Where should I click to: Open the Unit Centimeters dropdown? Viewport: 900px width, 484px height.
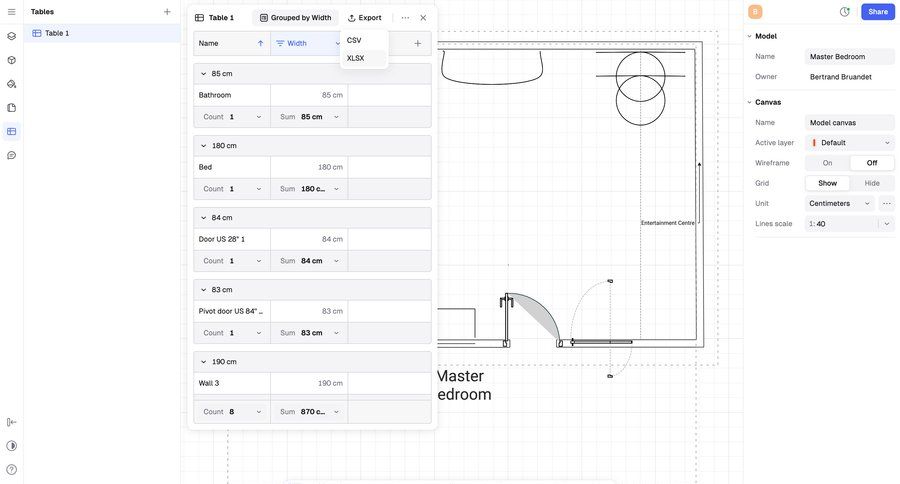(840, 203)
